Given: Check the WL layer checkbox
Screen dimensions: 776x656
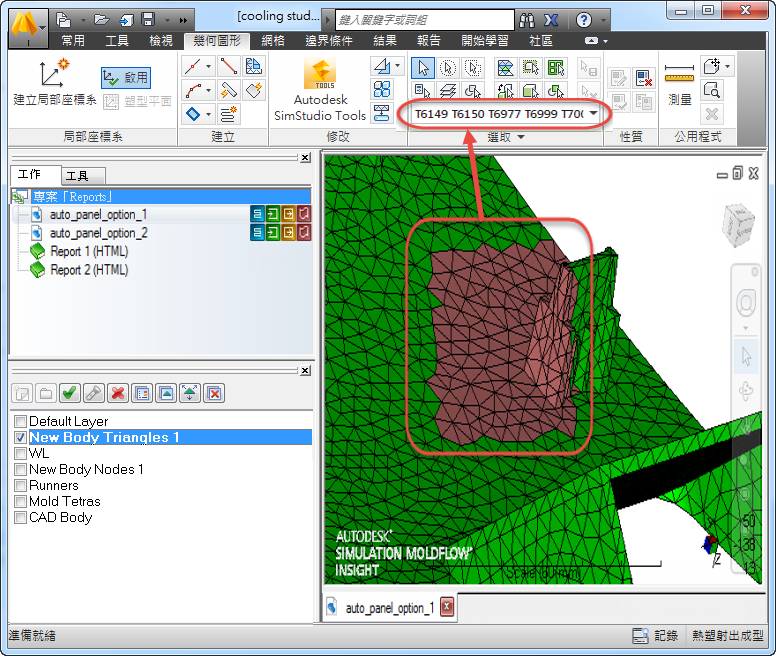Looking at the screenshot, I should point(20,453).
